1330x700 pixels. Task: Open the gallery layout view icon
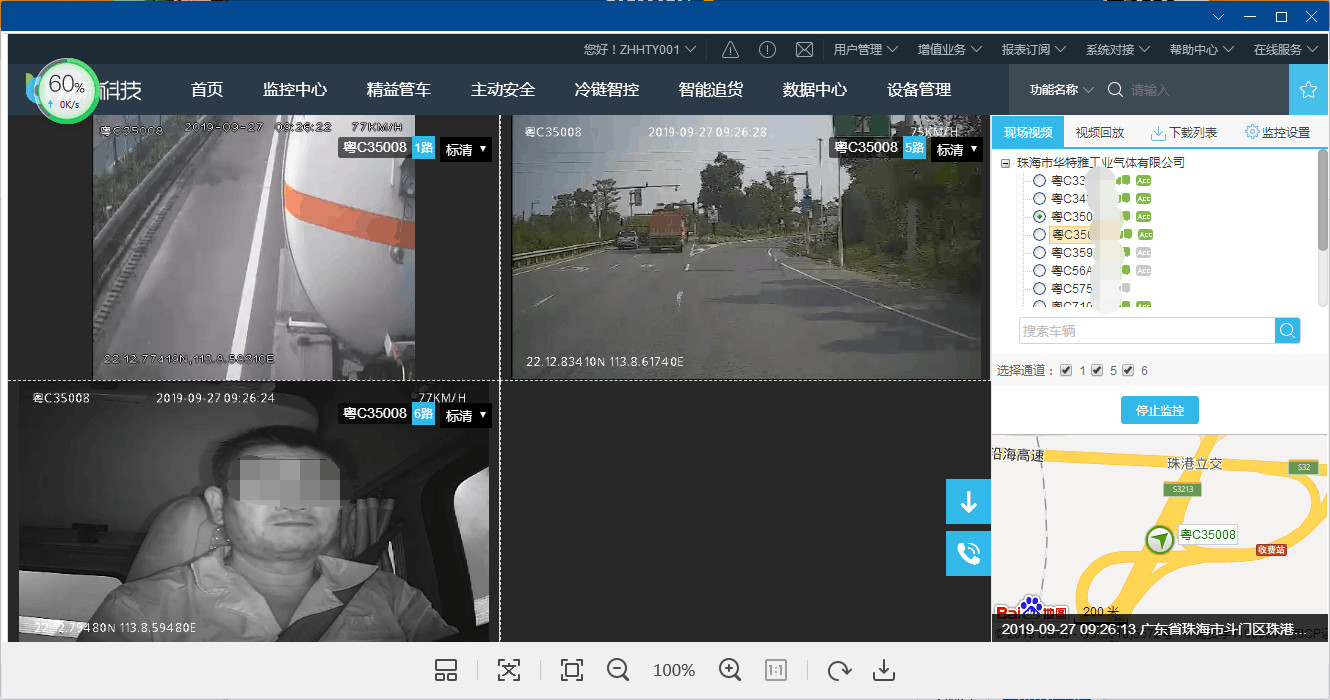pyautogui.click(x=446, y=670)
